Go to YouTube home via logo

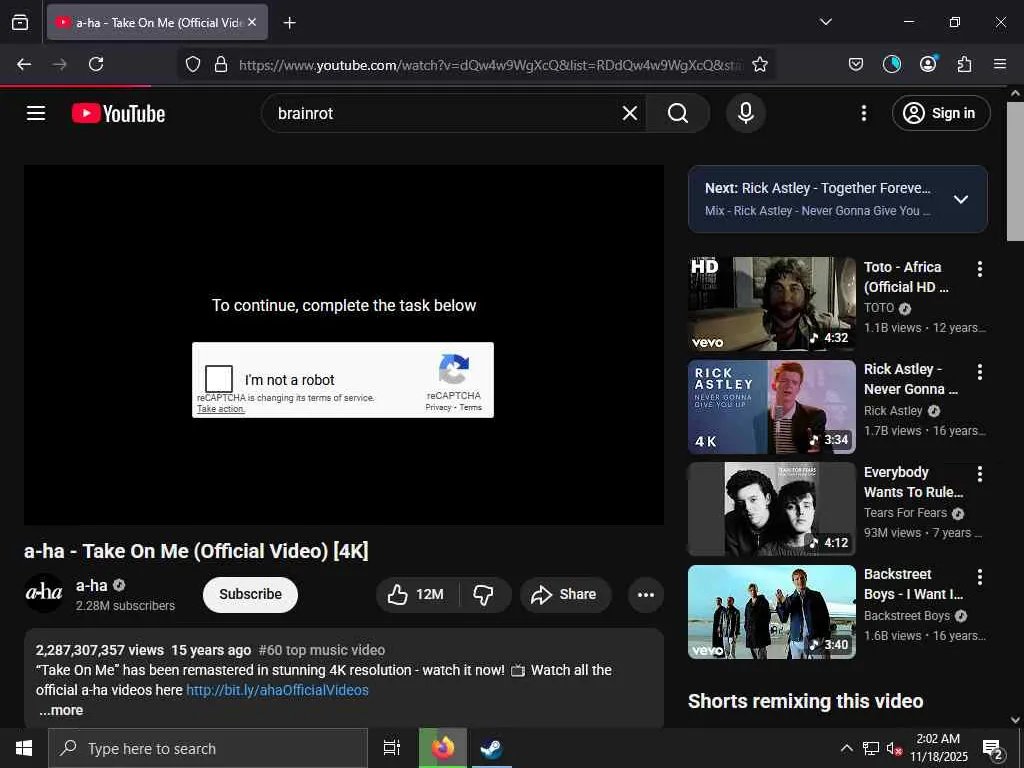118,114
